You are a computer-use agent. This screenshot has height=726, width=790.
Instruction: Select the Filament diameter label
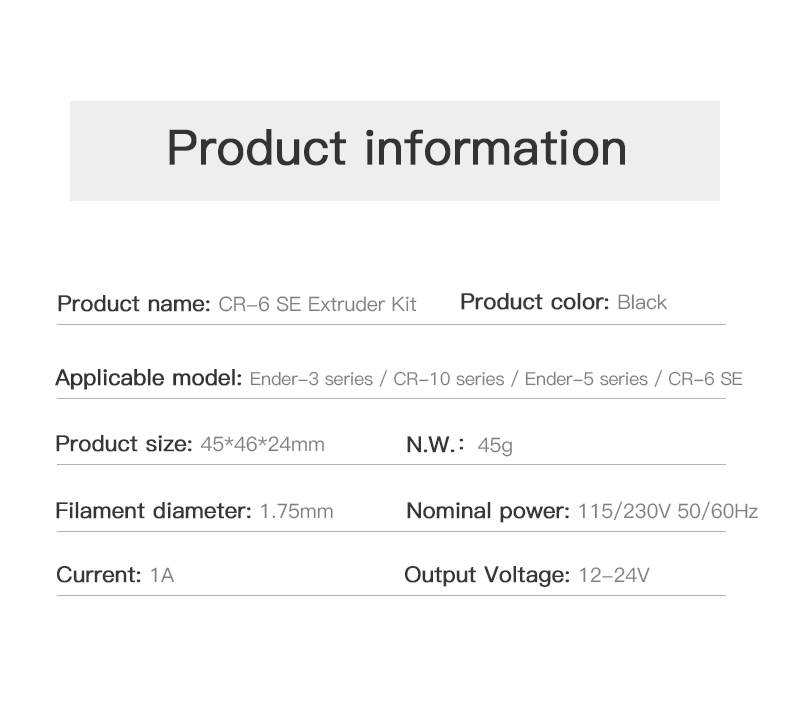tap(153, 511)
